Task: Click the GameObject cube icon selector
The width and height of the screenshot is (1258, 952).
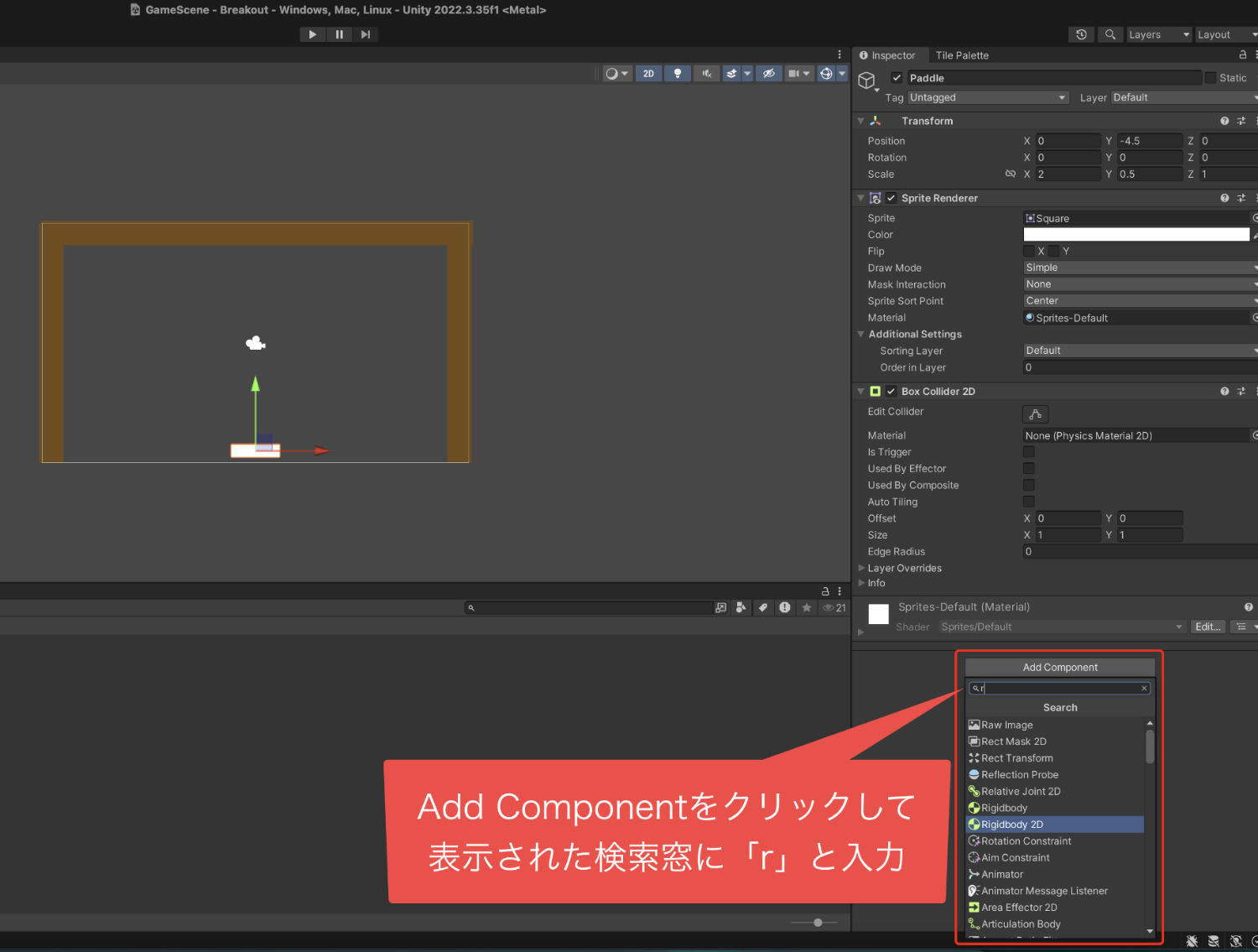Action: pyautogui.click(x=868, y=81)
